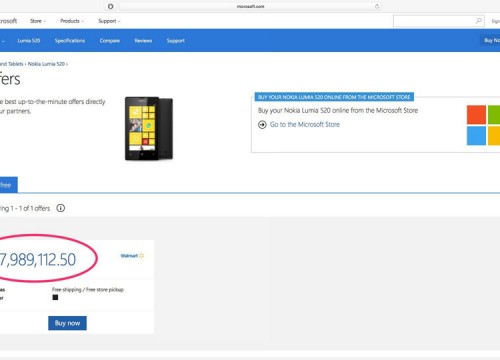Focus the site search field
500x360 pixels.
click(438, 21)
